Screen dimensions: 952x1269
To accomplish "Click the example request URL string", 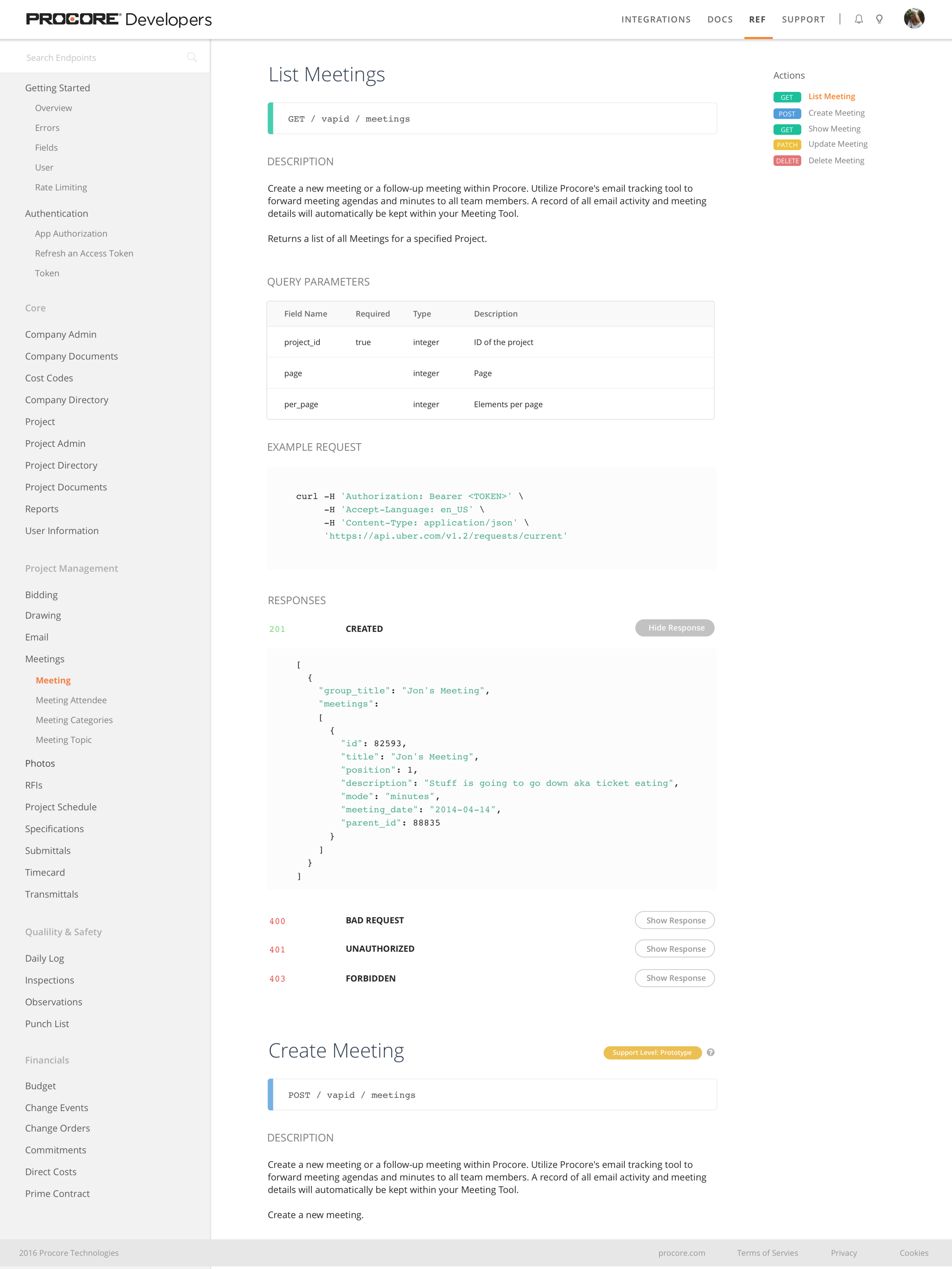I will 446,536.
